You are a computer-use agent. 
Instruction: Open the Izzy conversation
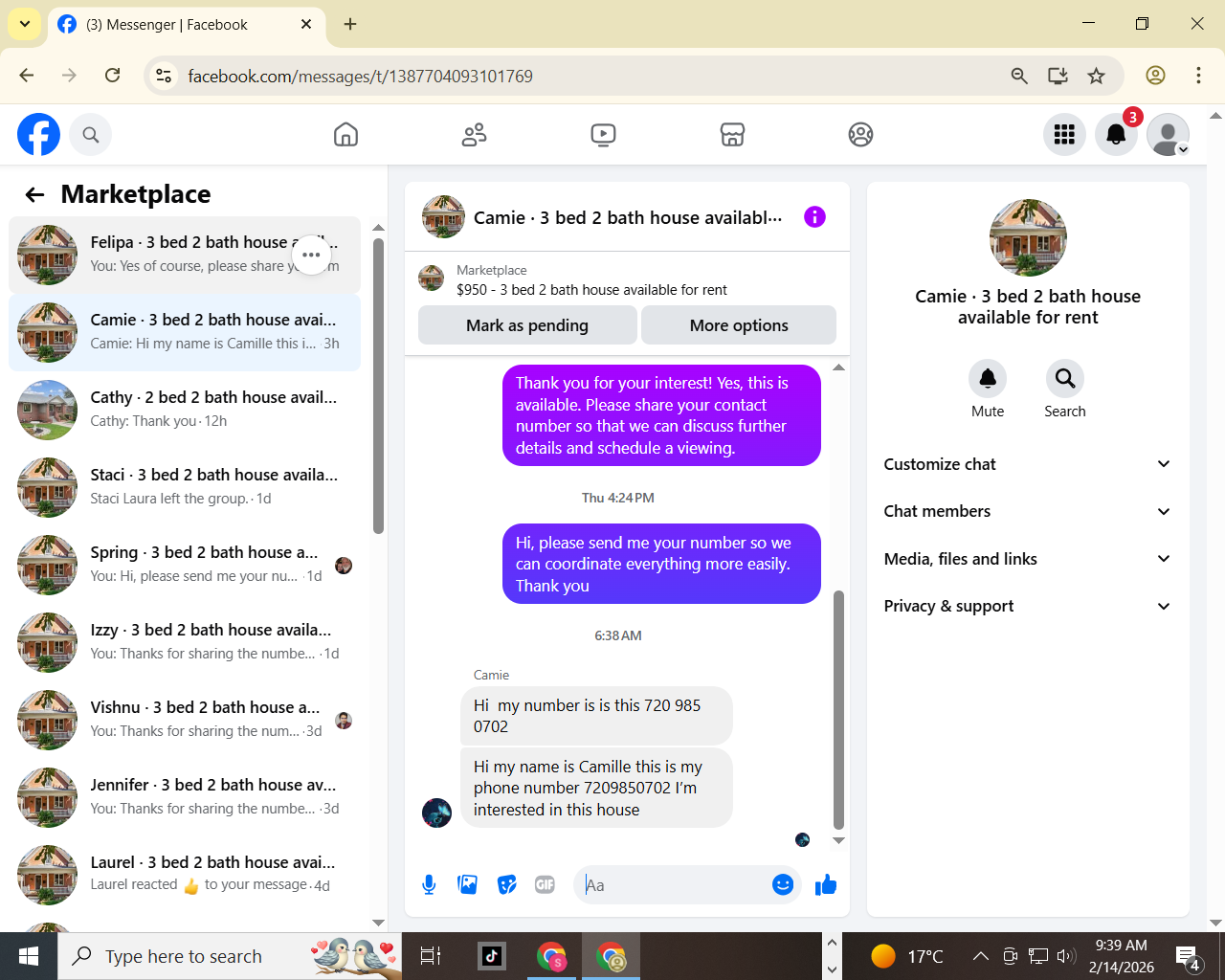point(185,642)
